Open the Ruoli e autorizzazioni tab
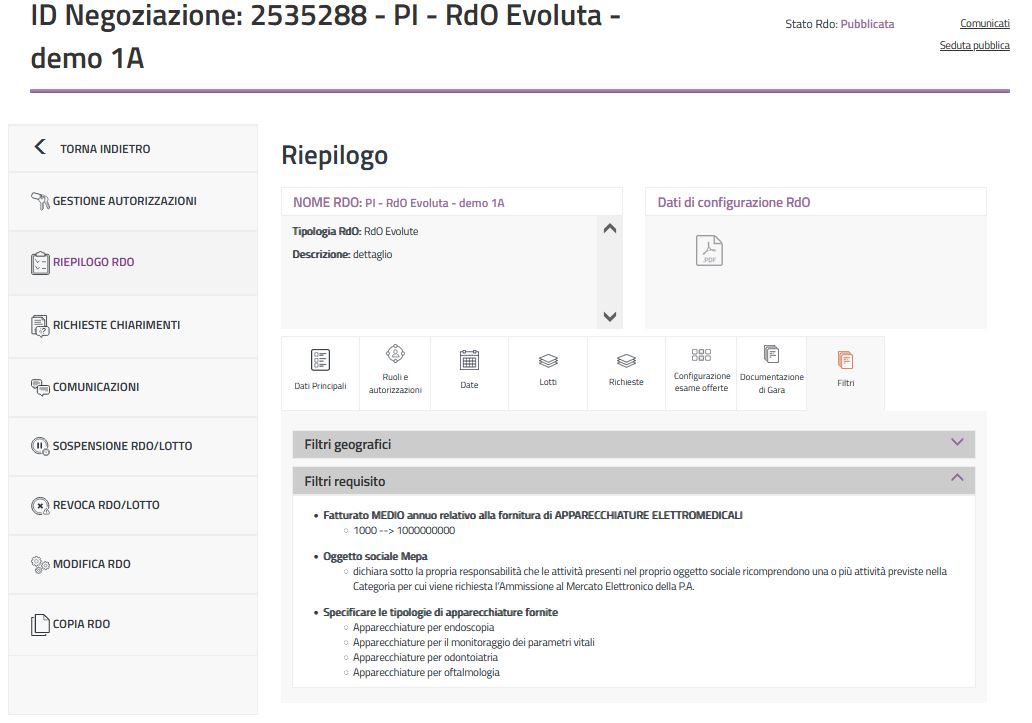 click(x=395, y=371)
